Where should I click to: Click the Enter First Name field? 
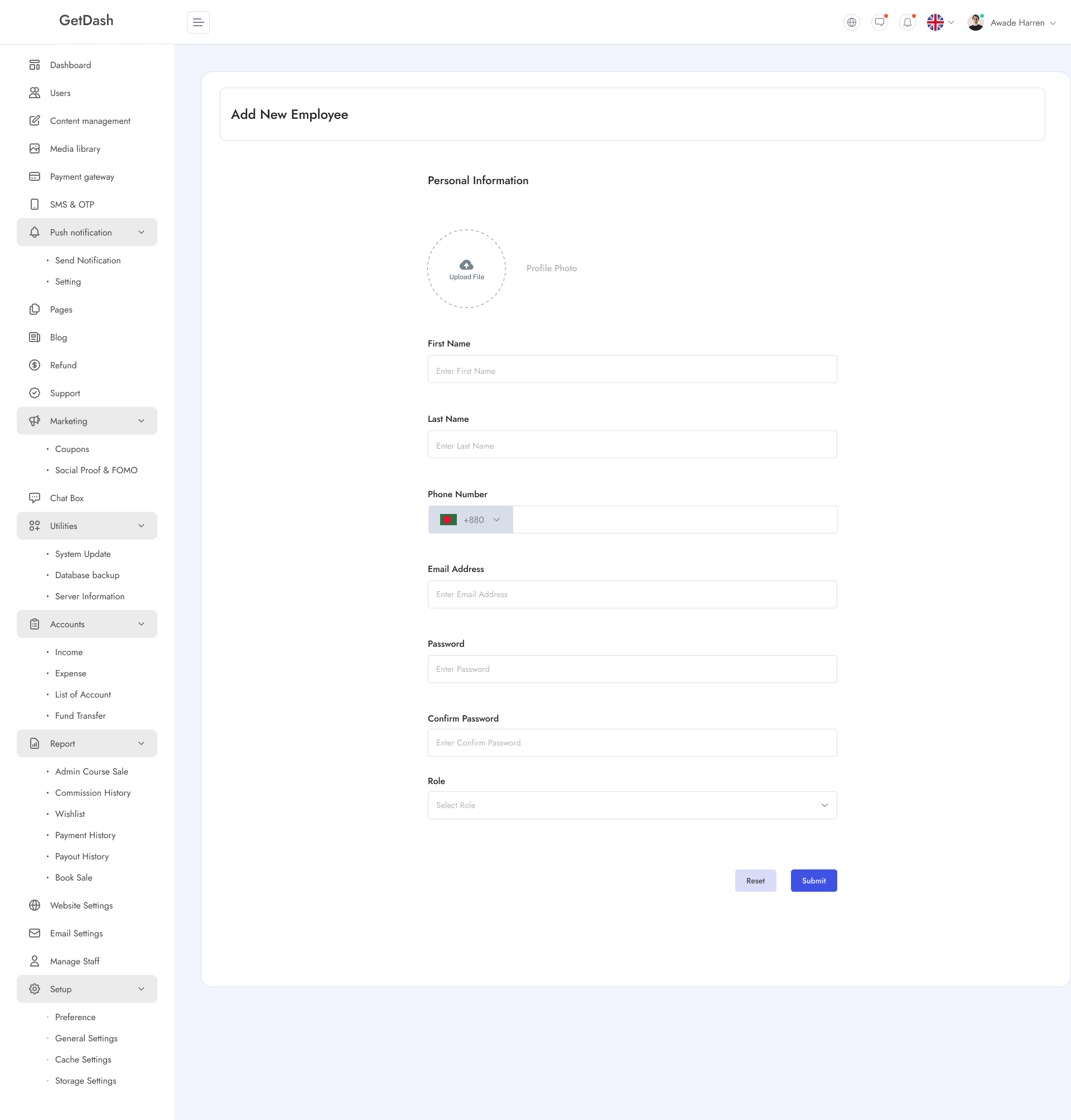(x=632, y=369)
